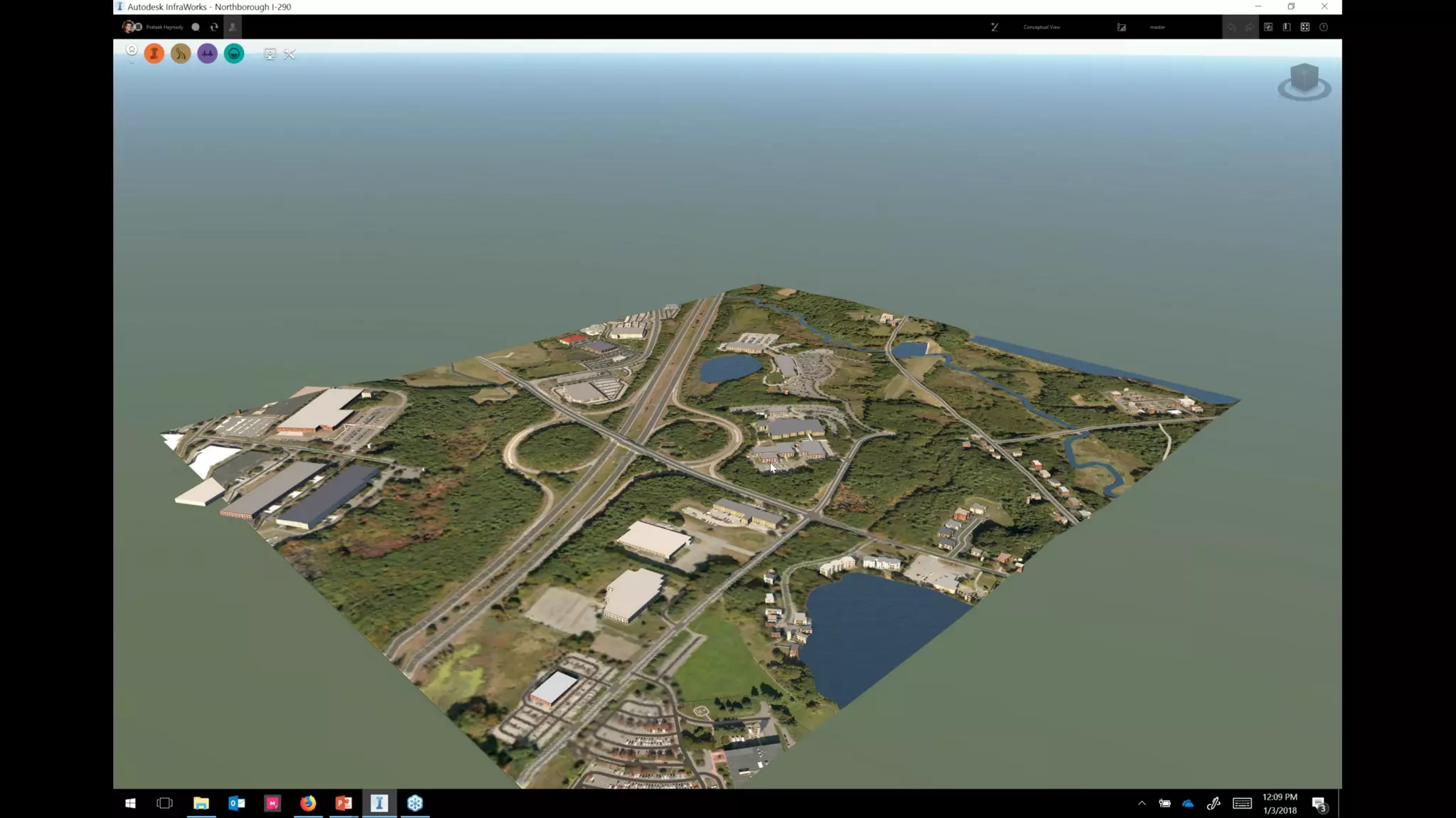Open the orange Manage and analyze model tools
1456x818 pixels.
coord(154,53)
